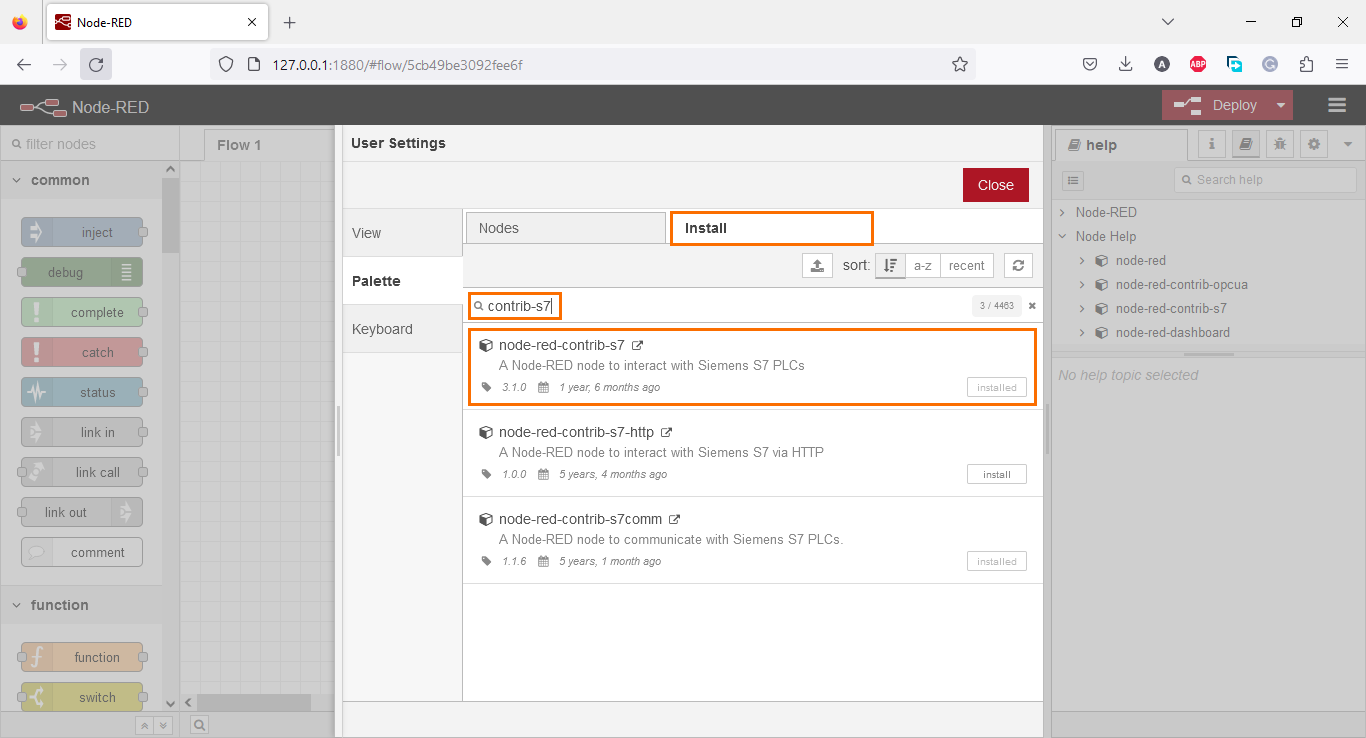Open the sidebar tabs dropdown arrow
This screenshot has width=1366, height=738.
pyautogui.click(x=1347, y=144)
